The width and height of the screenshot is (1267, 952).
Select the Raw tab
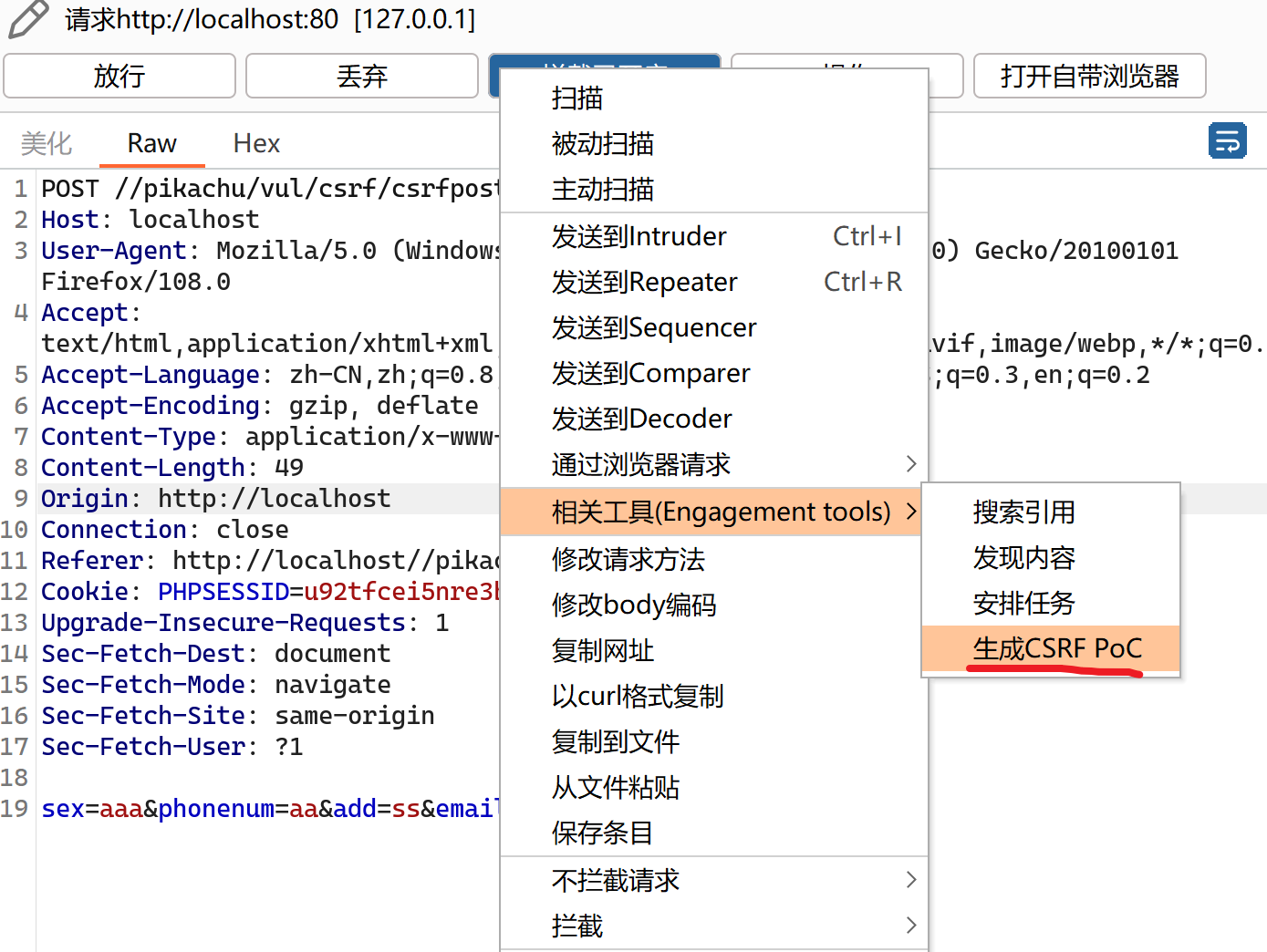point(151,143)
